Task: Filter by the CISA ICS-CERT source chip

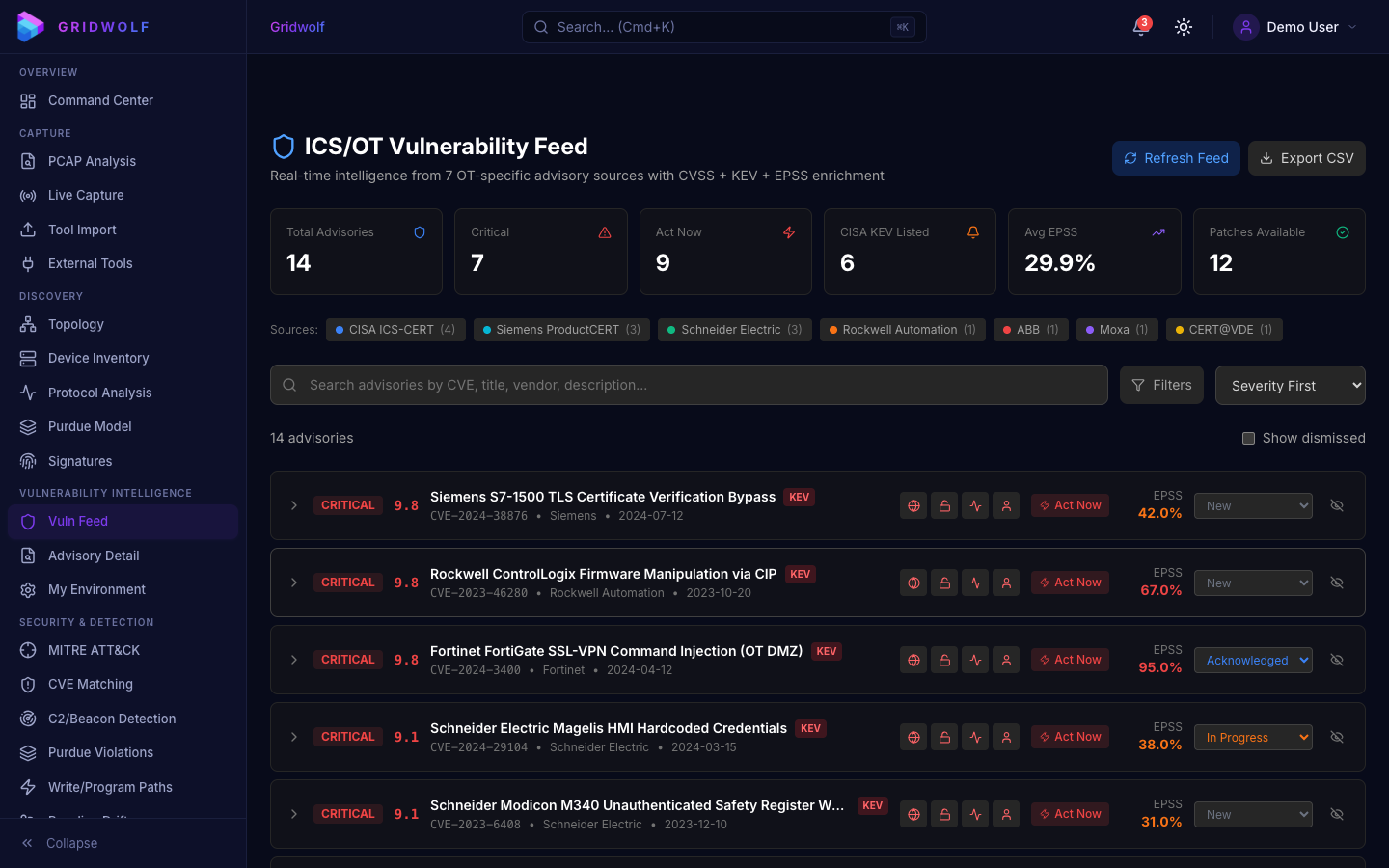Action: click(x=395, y=330)
